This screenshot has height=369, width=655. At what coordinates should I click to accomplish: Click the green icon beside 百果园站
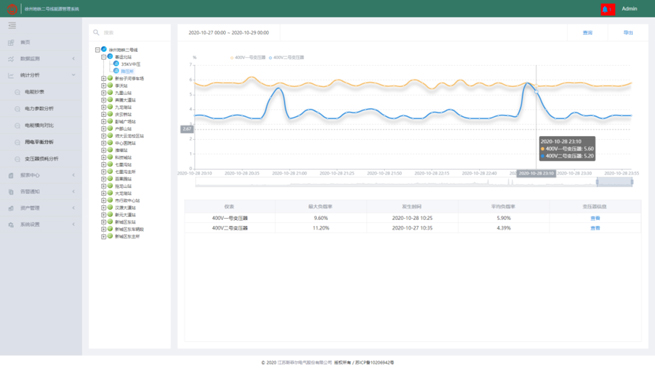point(110,178)
